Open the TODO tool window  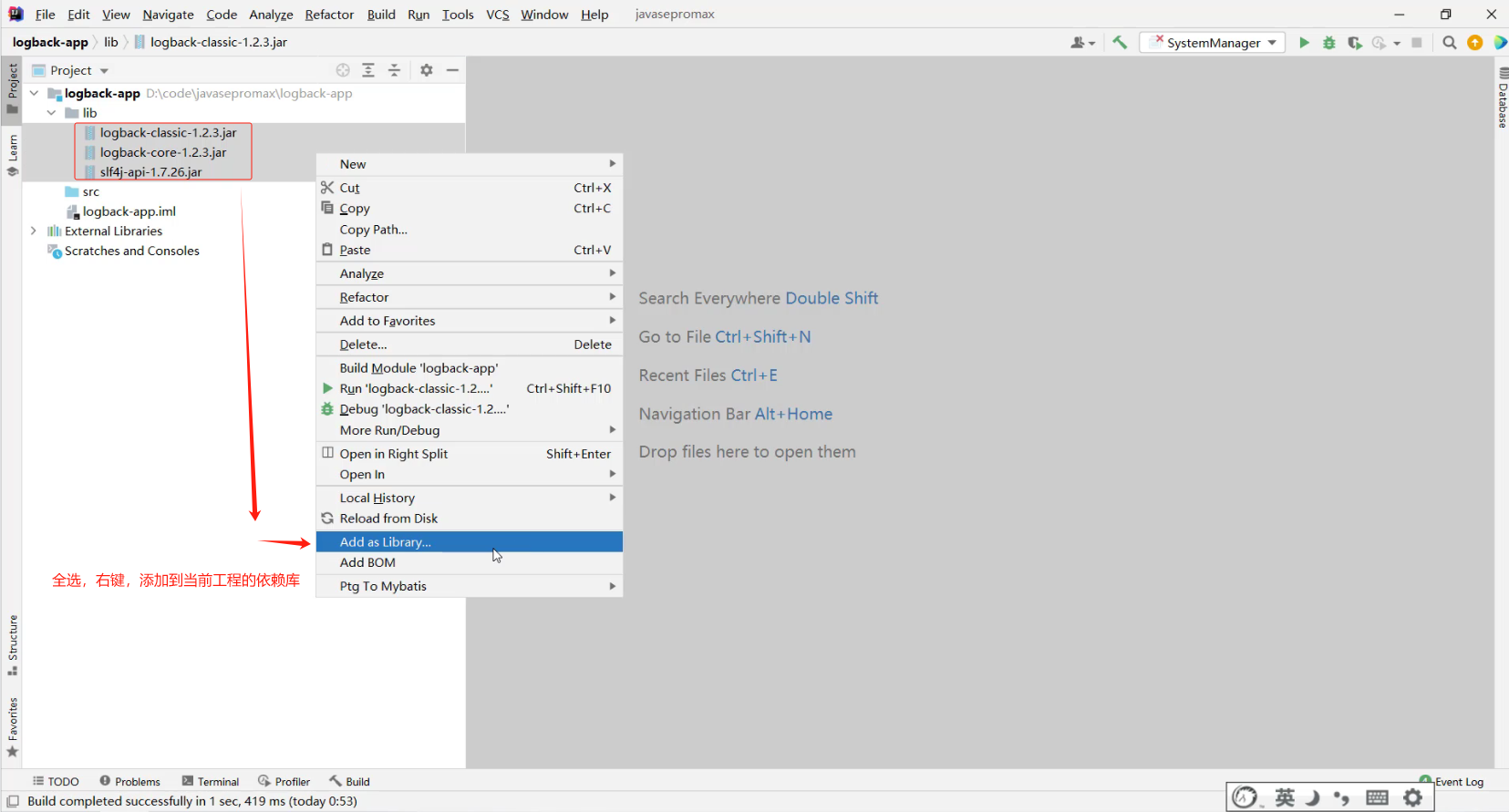(x=56, y=782)
